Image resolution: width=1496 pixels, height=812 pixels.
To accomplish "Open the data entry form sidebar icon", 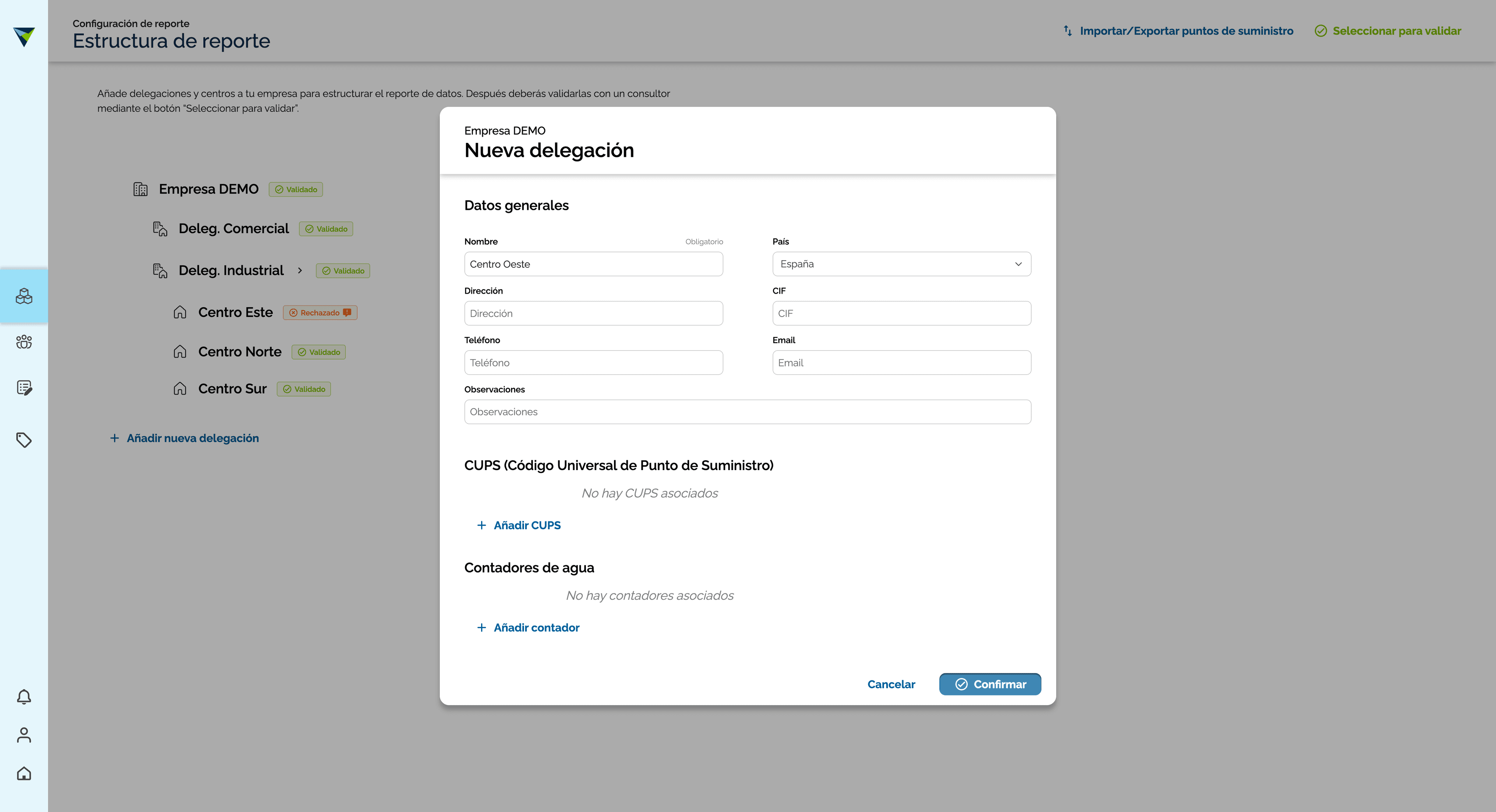I will 24,388.
